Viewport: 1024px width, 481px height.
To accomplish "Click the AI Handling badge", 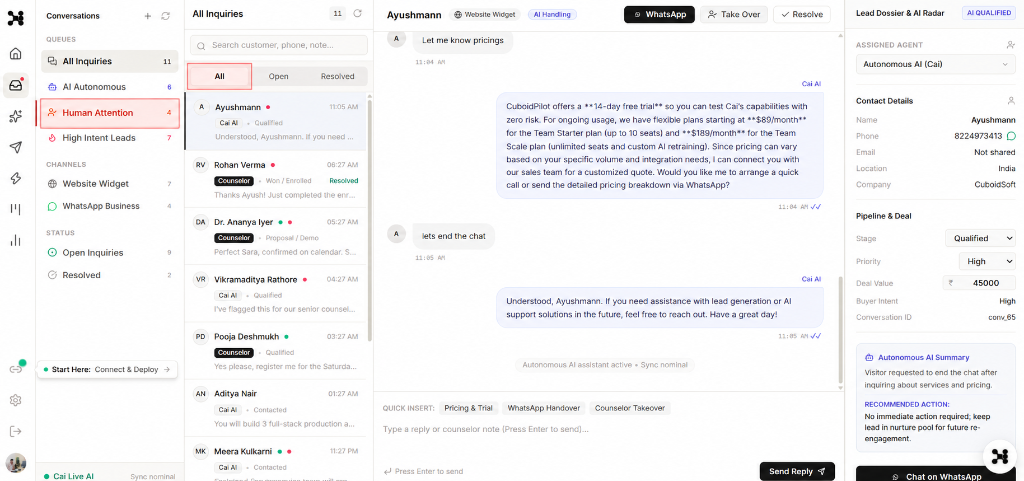I will pyautogui.click(x=552, y=14).
